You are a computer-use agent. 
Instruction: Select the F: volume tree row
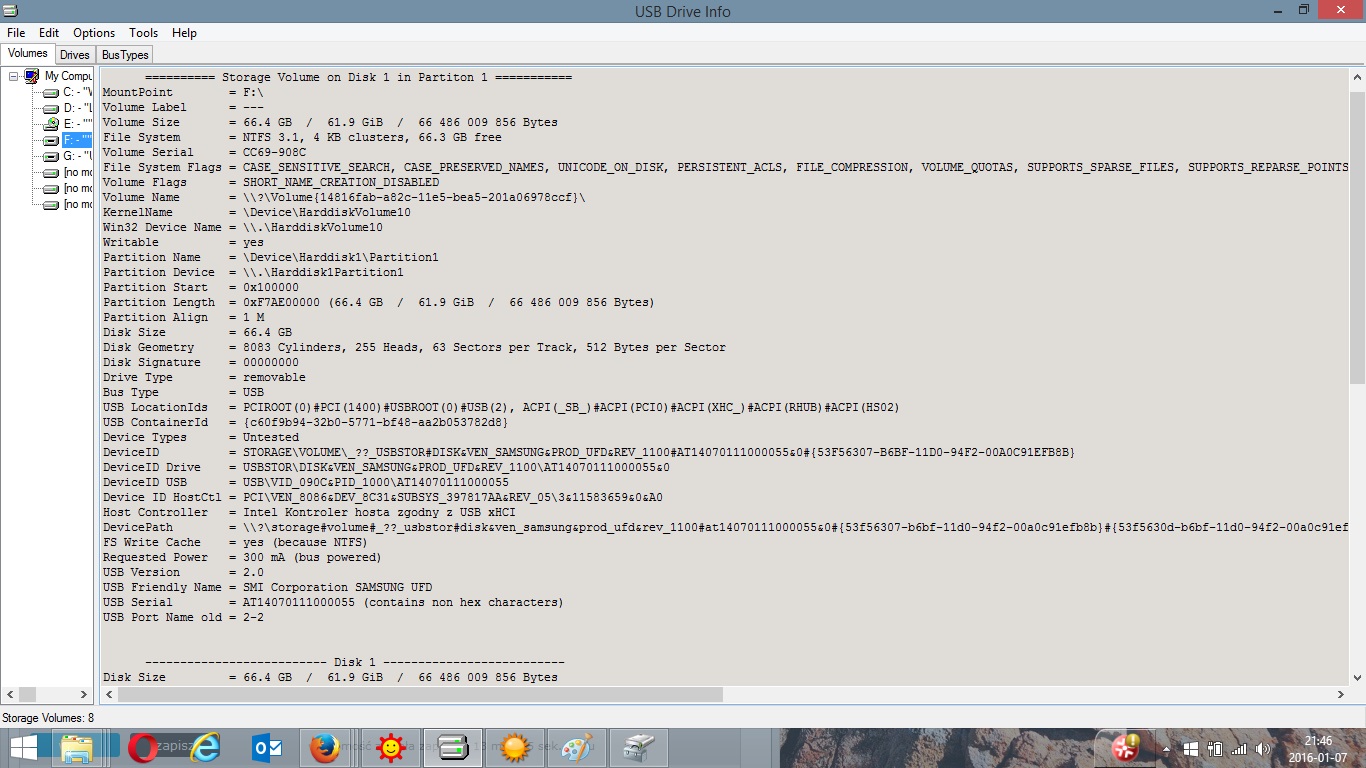click(x=77, y=140)
